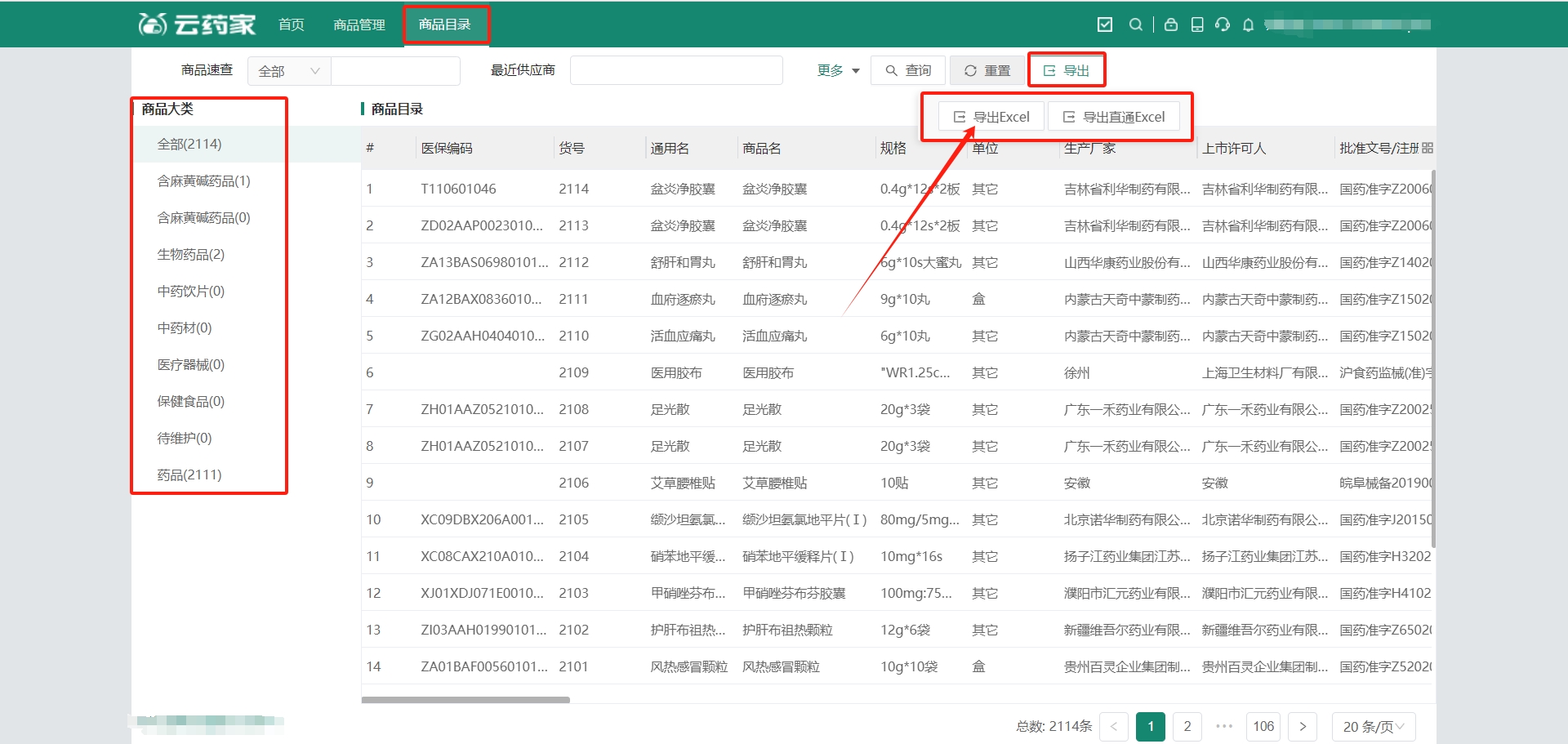Click 艾草腰椎贴 in 商品名 column
The image size is (1568, 744).
coord(774,483)
